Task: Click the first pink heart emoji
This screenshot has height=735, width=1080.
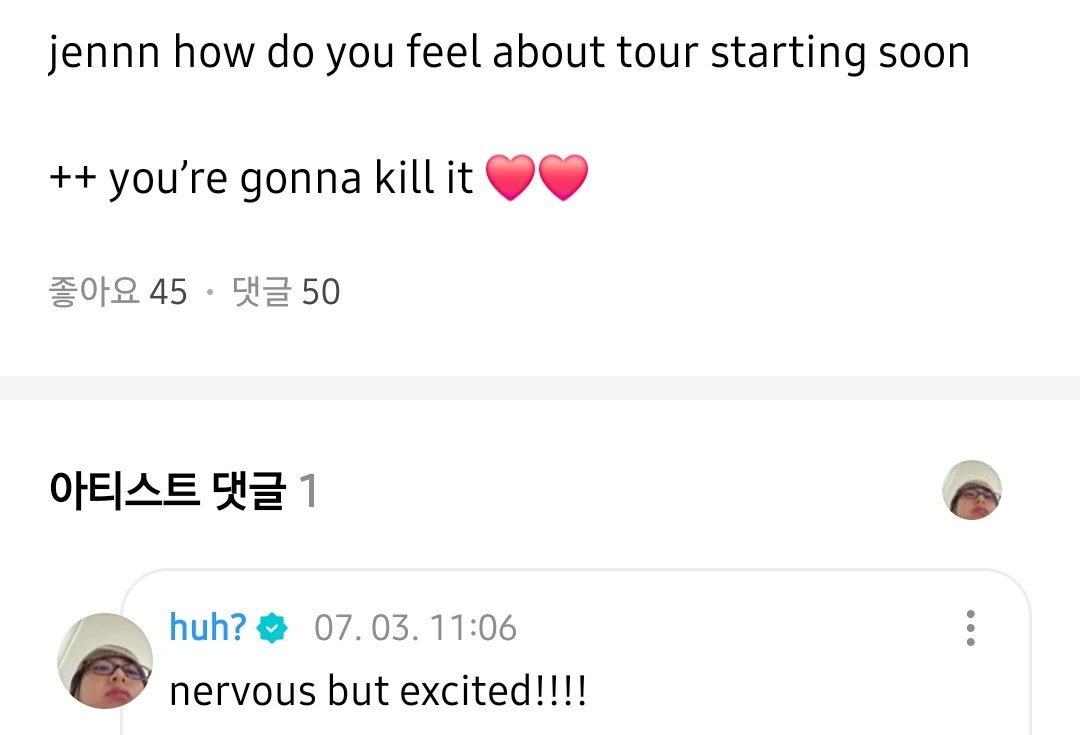Action: coord(510,177)
